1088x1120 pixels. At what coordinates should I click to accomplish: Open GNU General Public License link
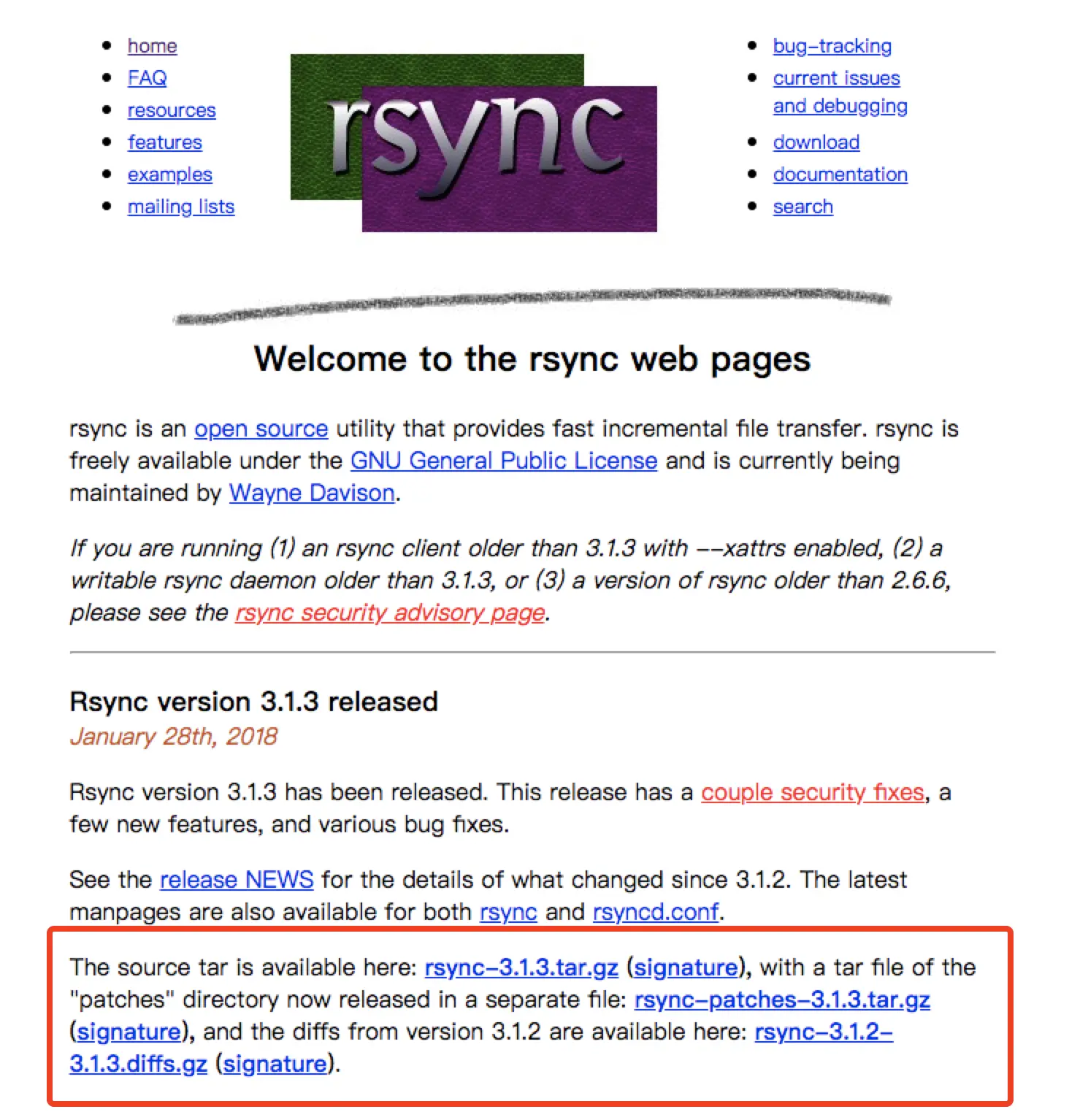[504, 461]
